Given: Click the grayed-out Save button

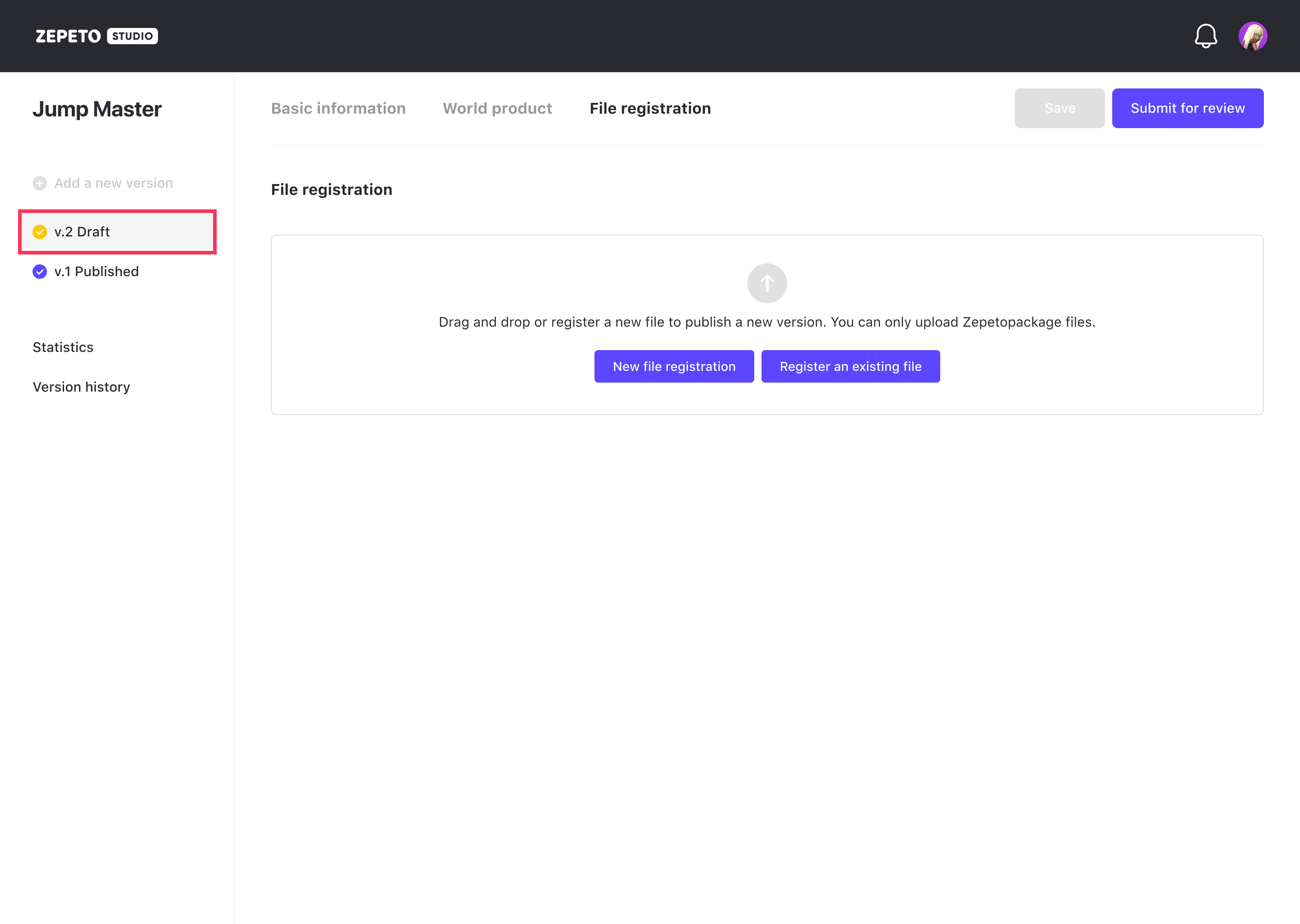Looking at the screenshot, I should [1059, 108].
